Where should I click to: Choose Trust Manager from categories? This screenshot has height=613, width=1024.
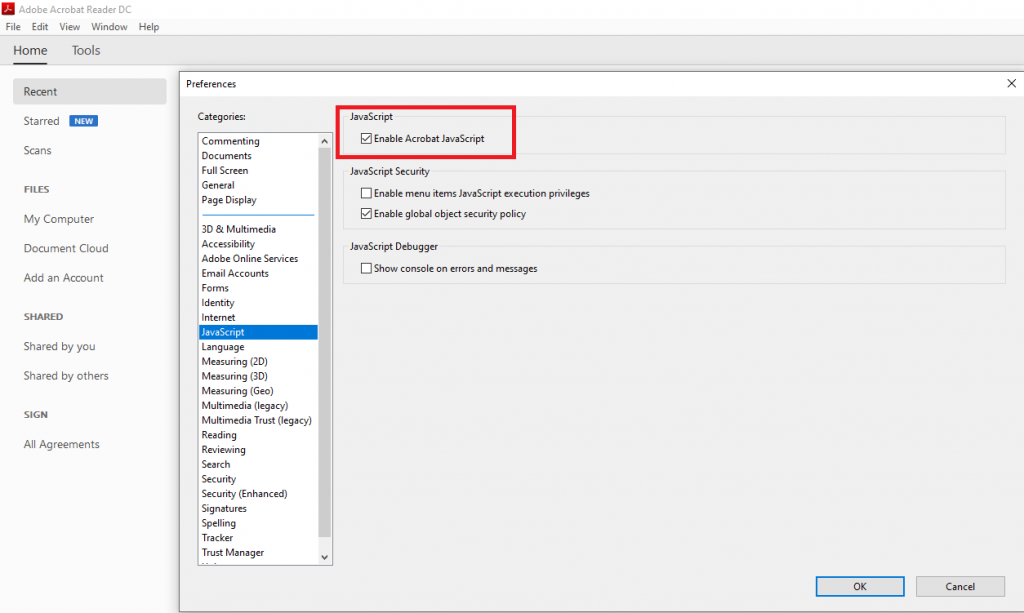(232, 552)
